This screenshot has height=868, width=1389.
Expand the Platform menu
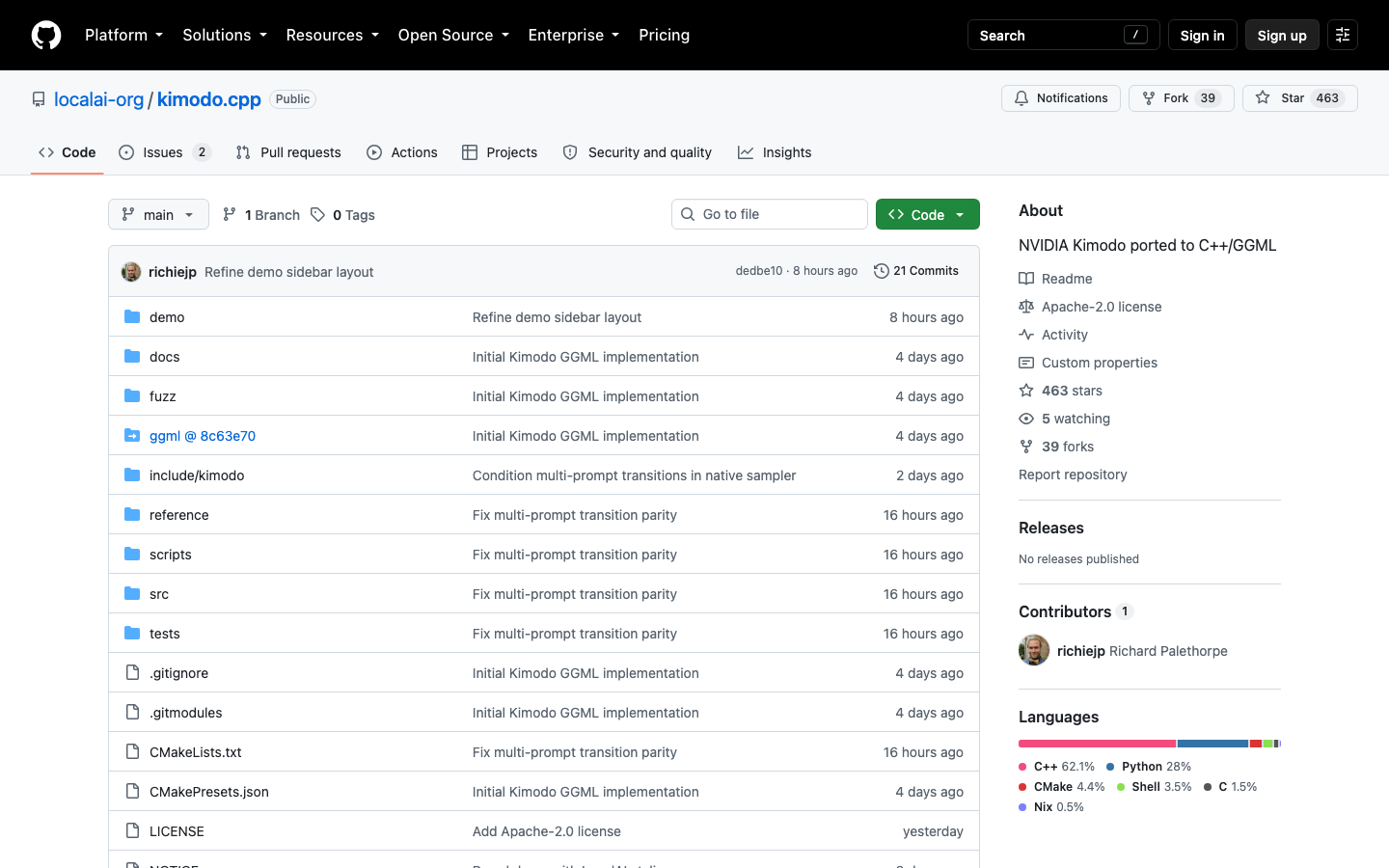(123, 35)
